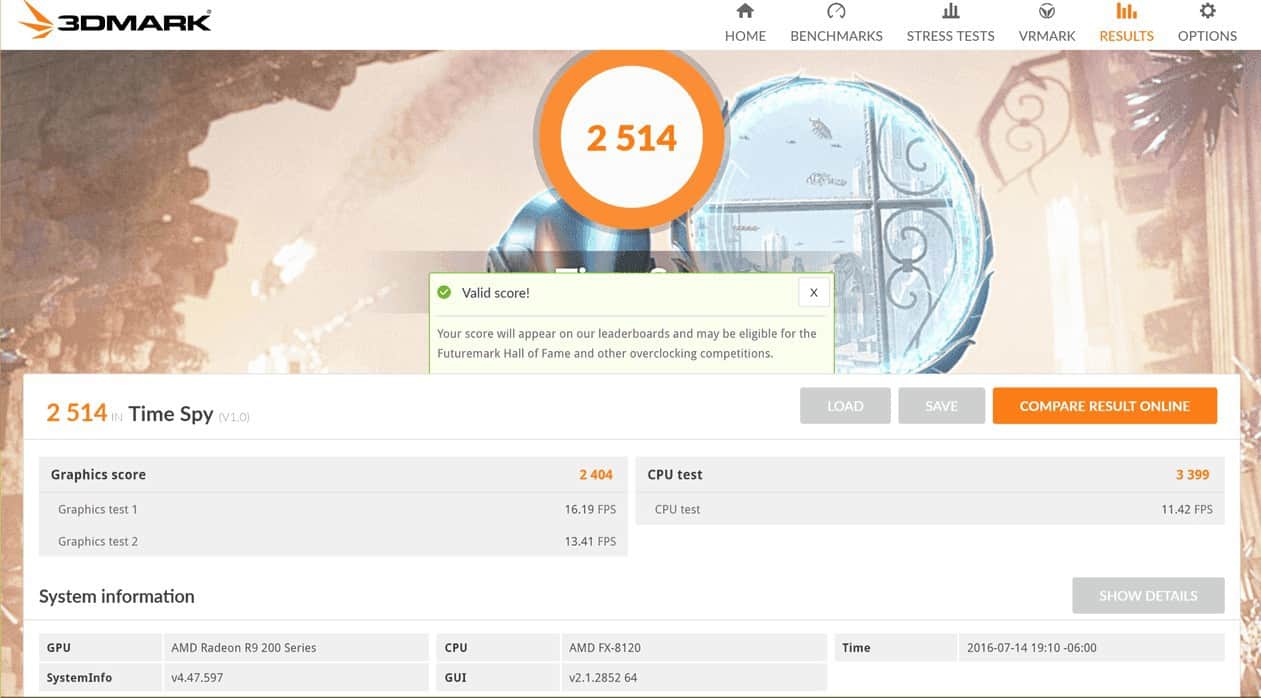Click the Options gear icon
This screenshot has height=698, width=1261.
(x=1207, y=11)
